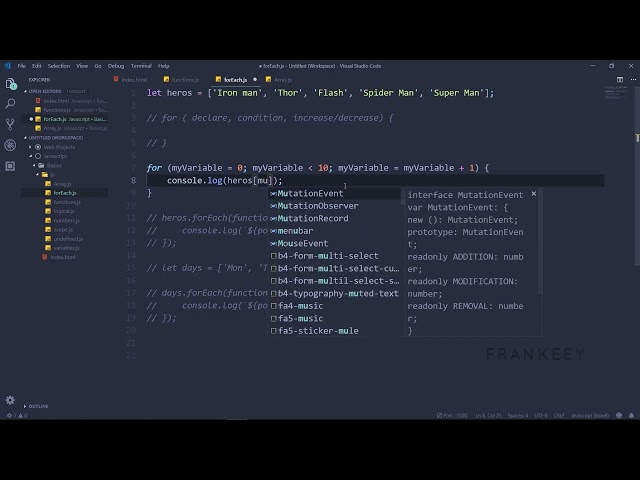Pick the fa5-music snippet suggestion
Screen dimensions: 640x480
coord(334,318)
